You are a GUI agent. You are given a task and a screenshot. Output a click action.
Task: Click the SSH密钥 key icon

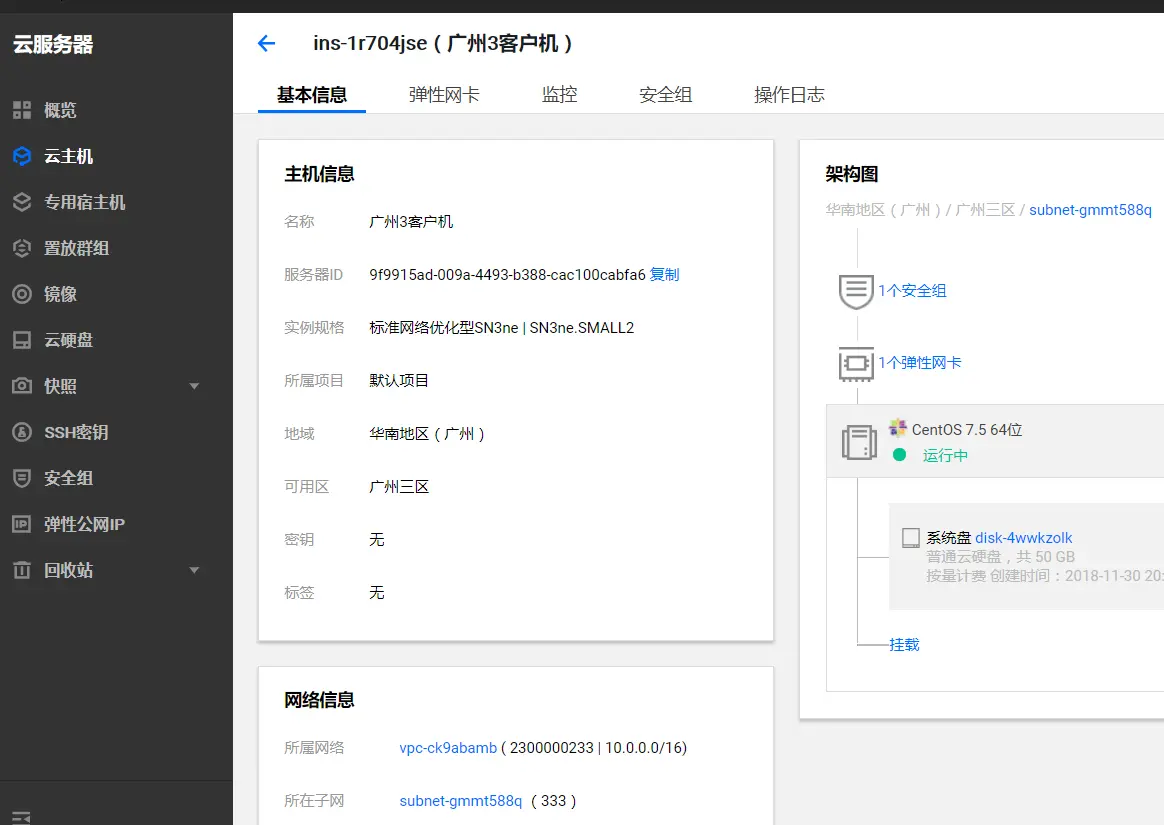pos(22,432)
